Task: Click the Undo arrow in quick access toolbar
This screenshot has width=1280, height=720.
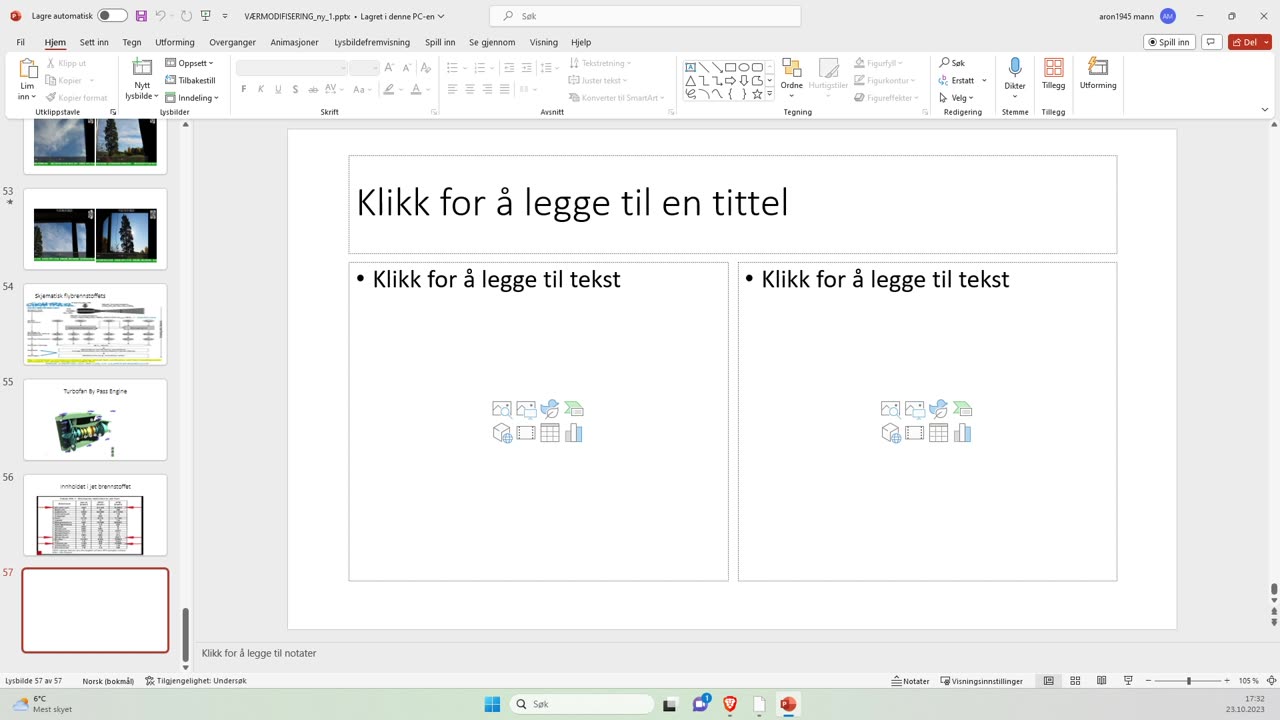Action: pos(160,16)
